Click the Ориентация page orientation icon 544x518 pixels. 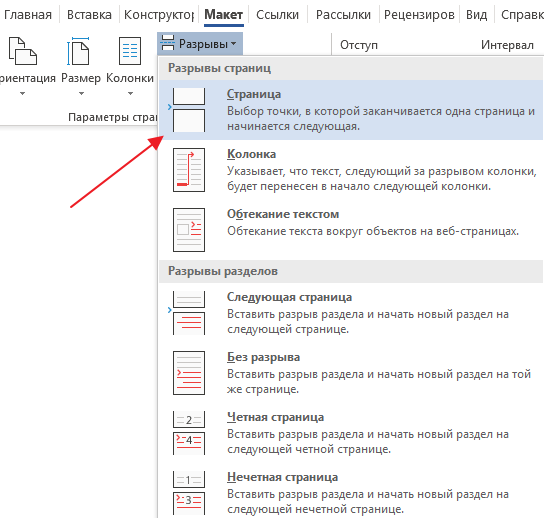pos(23,51)
